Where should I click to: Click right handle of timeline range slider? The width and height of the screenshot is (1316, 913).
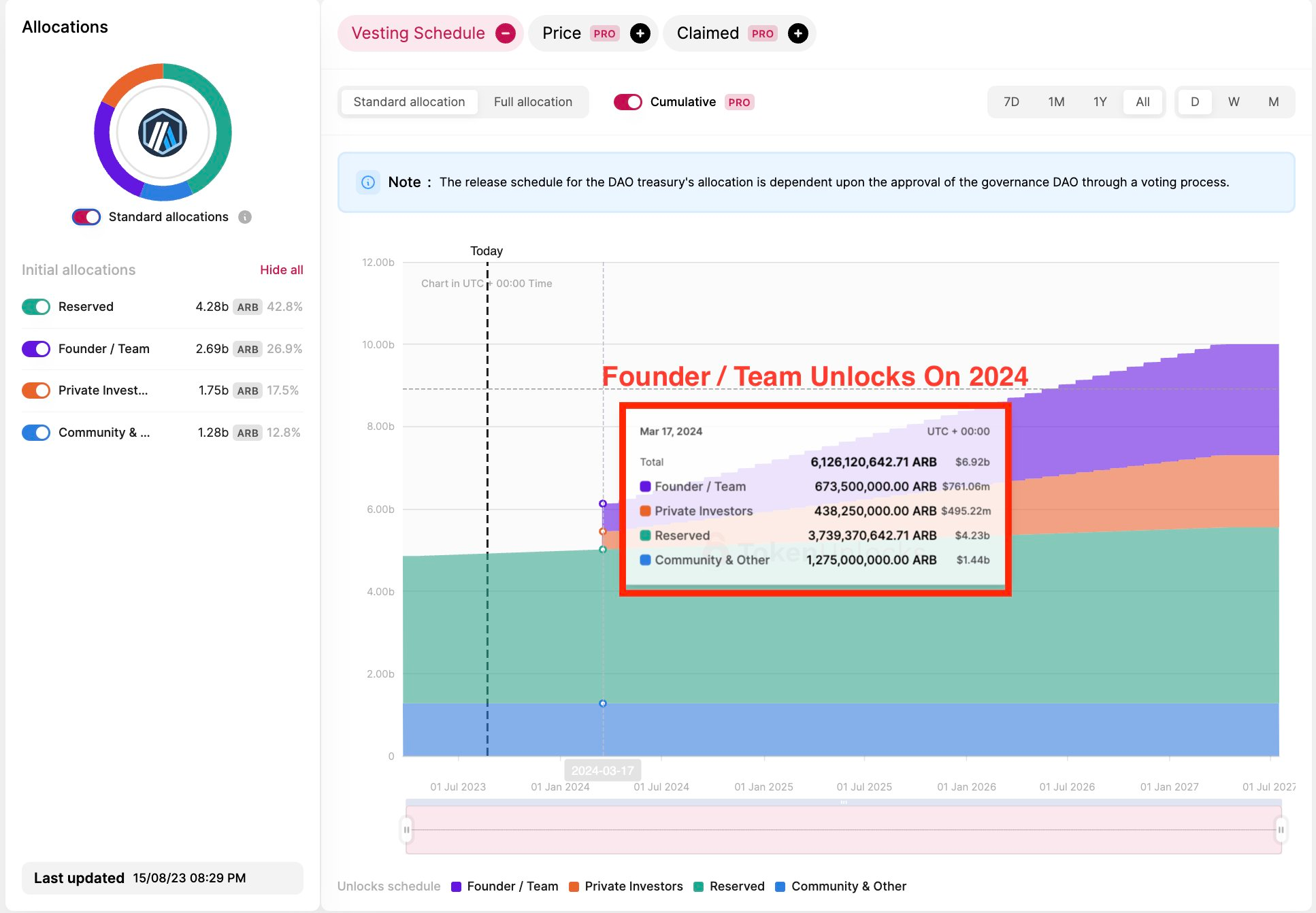click(1281, 829)
